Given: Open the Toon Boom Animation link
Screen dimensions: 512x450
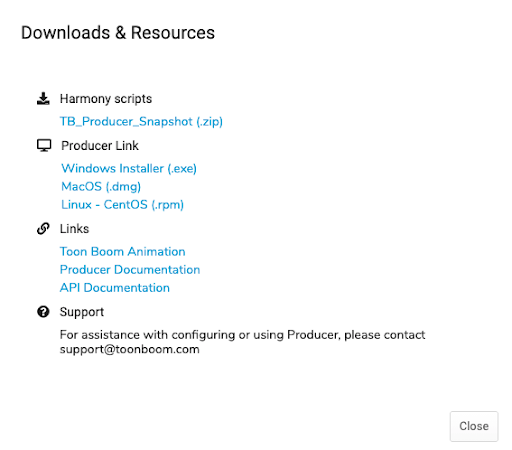Looking at the screenshot, I should coord(123,251).
